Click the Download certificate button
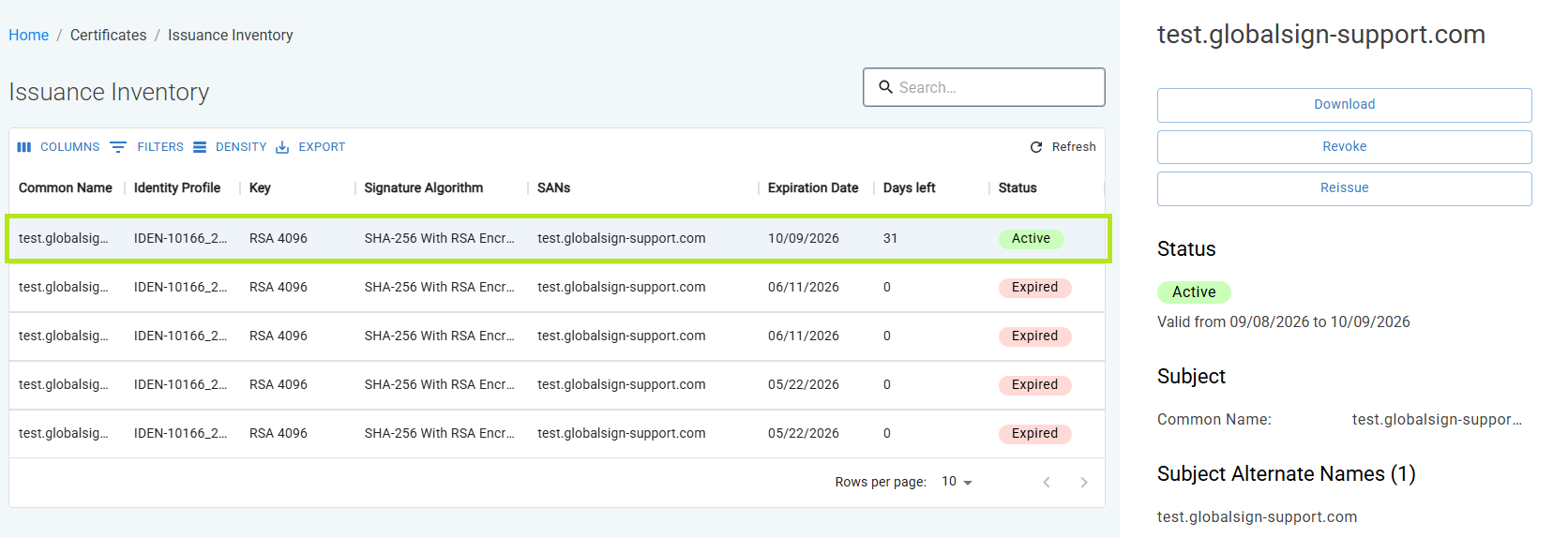Viewport: 1568px width, 538px height. (x=1344, y=105)
